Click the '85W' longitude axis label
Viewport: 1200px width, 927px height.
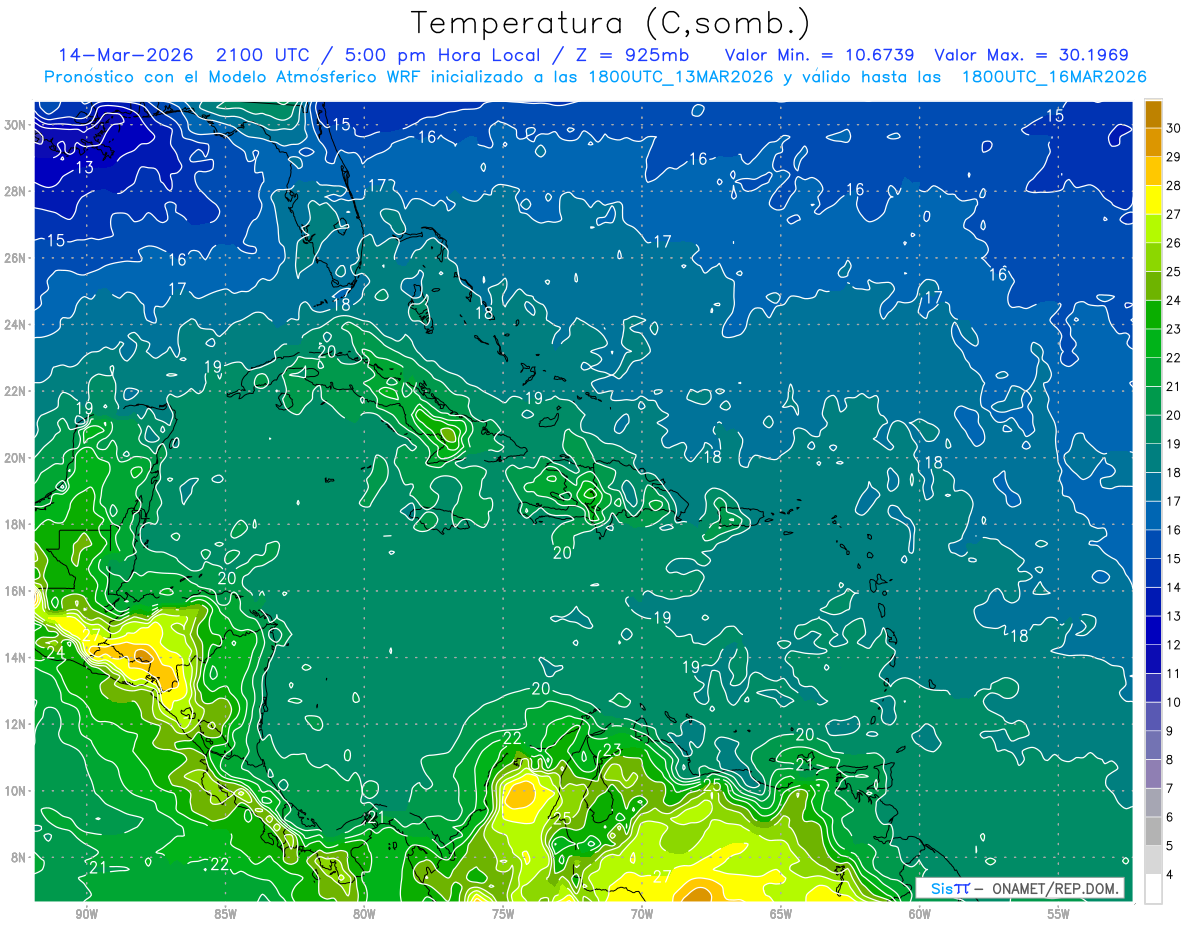pyautogui.click(x=225, y=914)
